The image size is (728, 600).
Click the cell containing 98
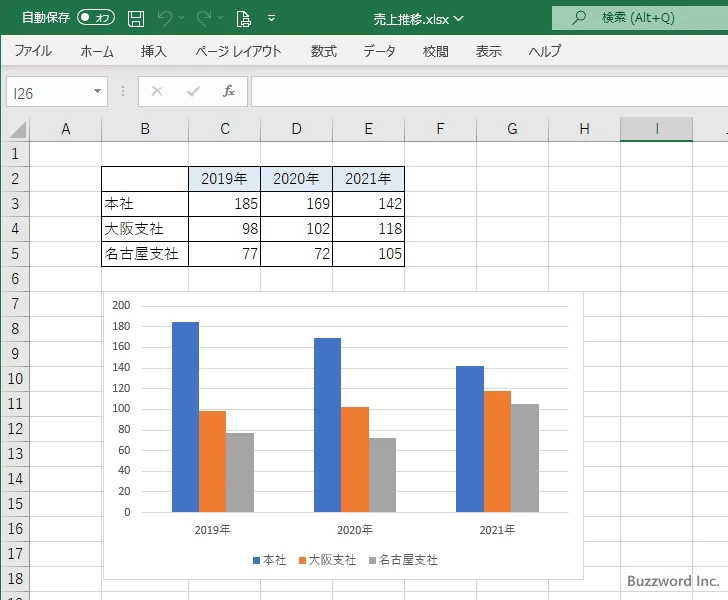coord(225,229)
